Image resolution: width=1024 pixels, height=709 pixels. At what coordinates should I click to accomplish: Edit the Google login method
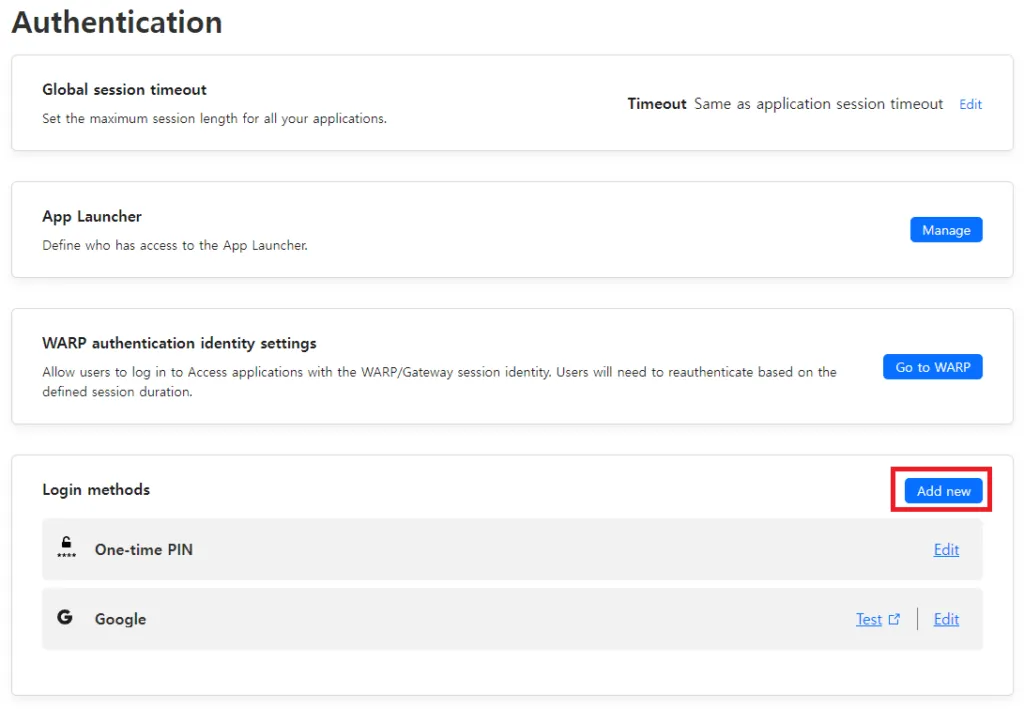[945, 619]
